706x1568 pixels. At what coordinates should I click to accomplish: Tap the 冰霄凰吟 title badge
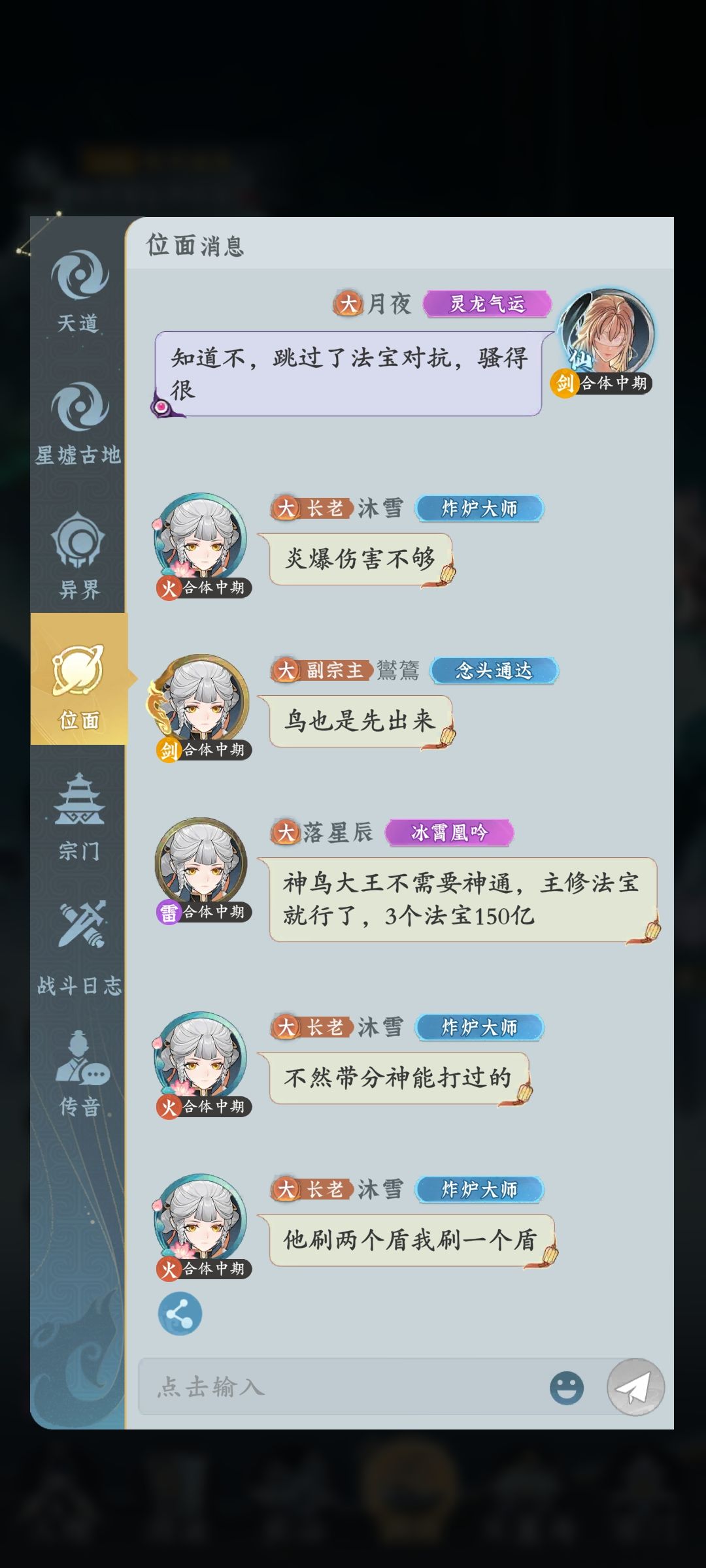point(450,832)
